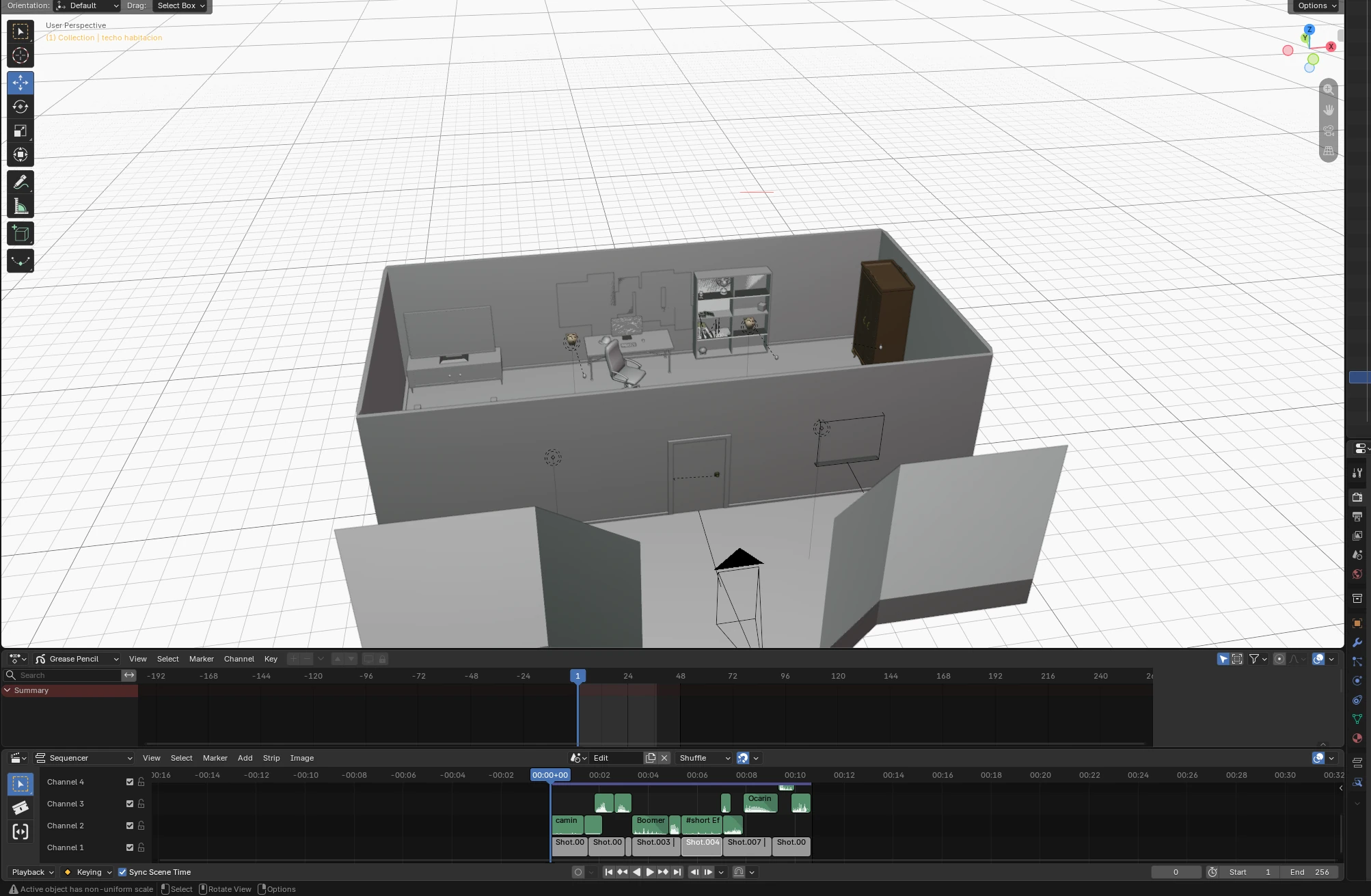
Task: Toggle Sync Scene Time checkbox
Action: coord(122,872)
